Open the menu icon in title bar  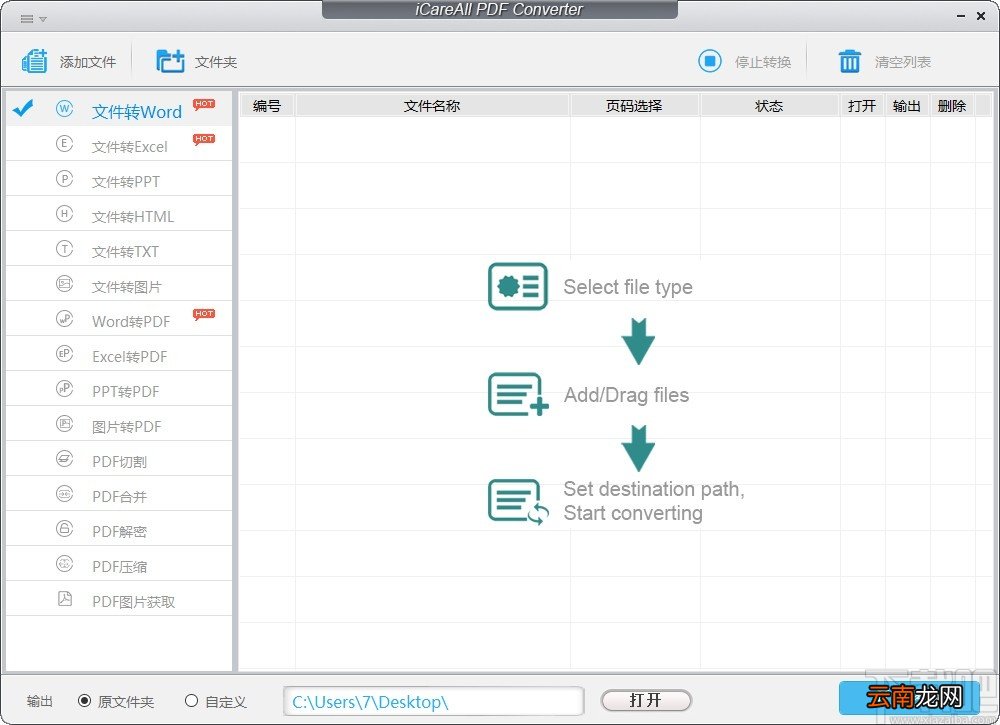coord(27,18)
